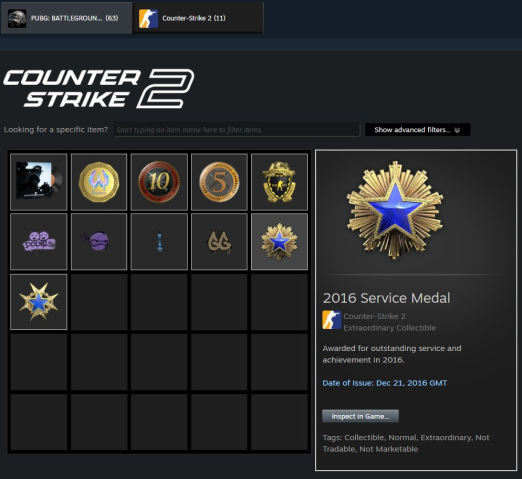The width and height of the screenshot is (522, 479).
Task: Expand Show advanced filters dropdown
Action: (418, 130)
